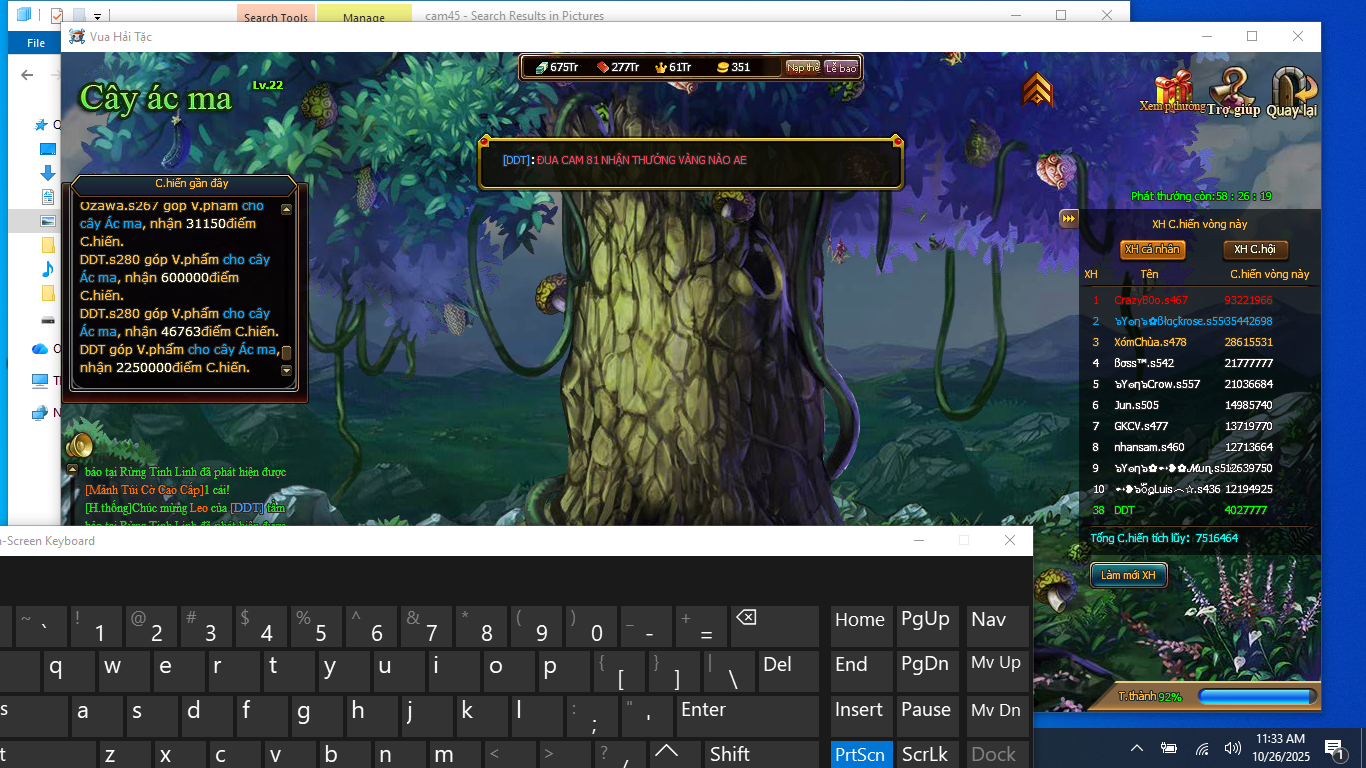Image resolution: width=1366 pixels, height=768 pixels.
Task: Click the scrollbar thumb in C.hiến gần đây panel
Action: pyautogui.click(x=287, y=352)
